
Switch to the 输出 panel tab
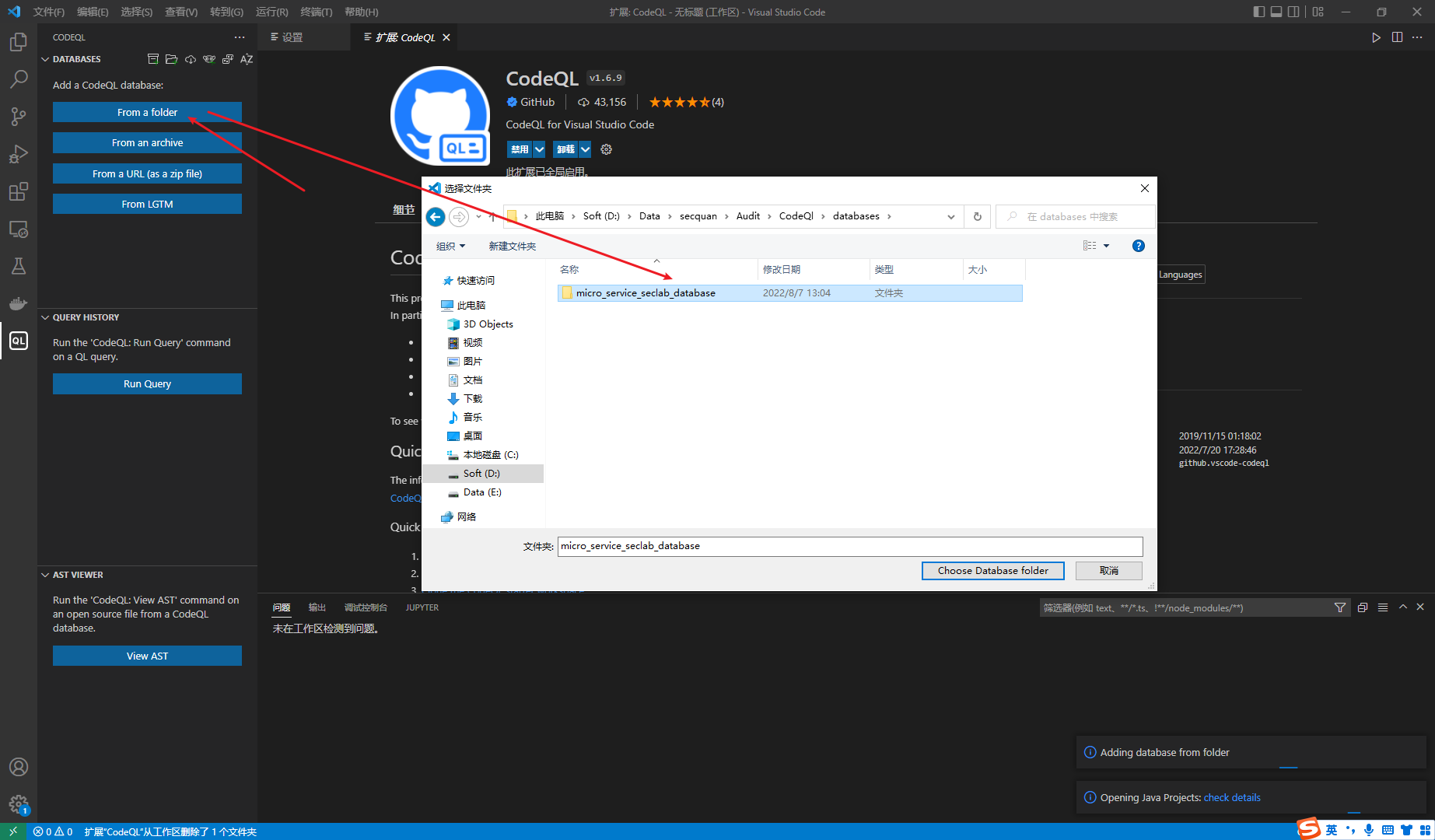(x=317, y=607)
